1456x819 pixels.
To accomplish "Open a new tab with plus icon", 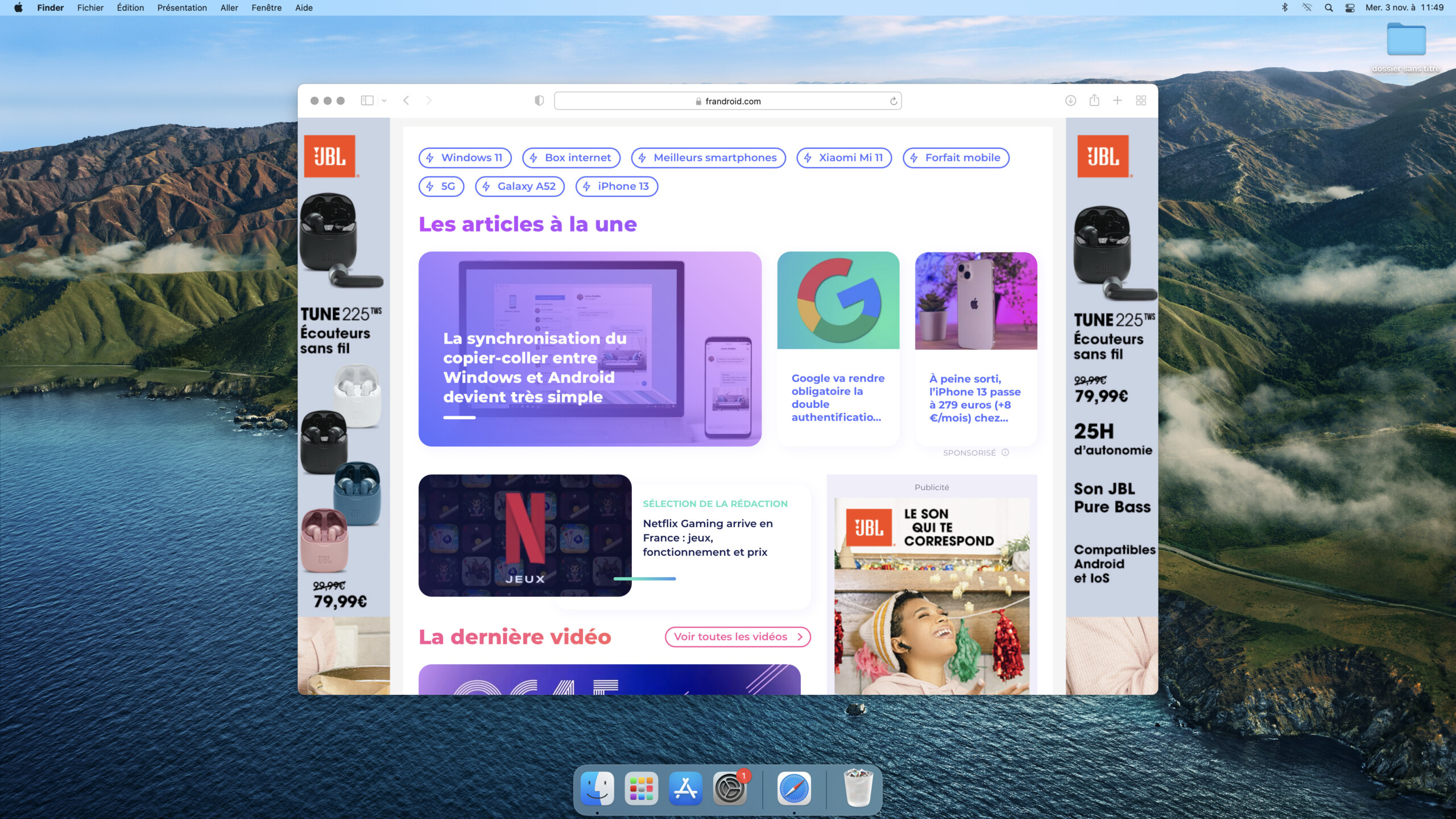I will click(1118, 101).
